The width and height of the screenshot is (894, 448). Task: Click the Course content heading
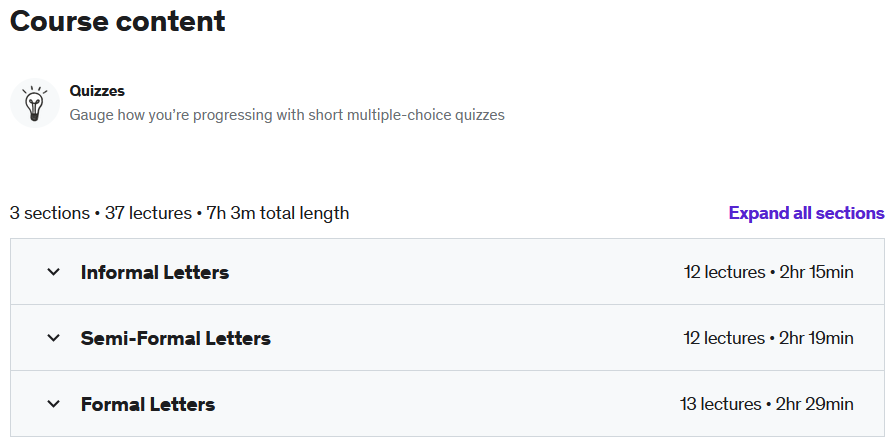pyautogui.click(x=117, y=21)
